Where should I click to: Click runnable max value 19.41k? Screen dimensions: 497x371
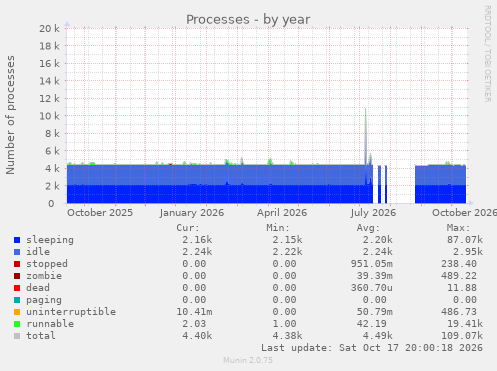click(465, 324)
